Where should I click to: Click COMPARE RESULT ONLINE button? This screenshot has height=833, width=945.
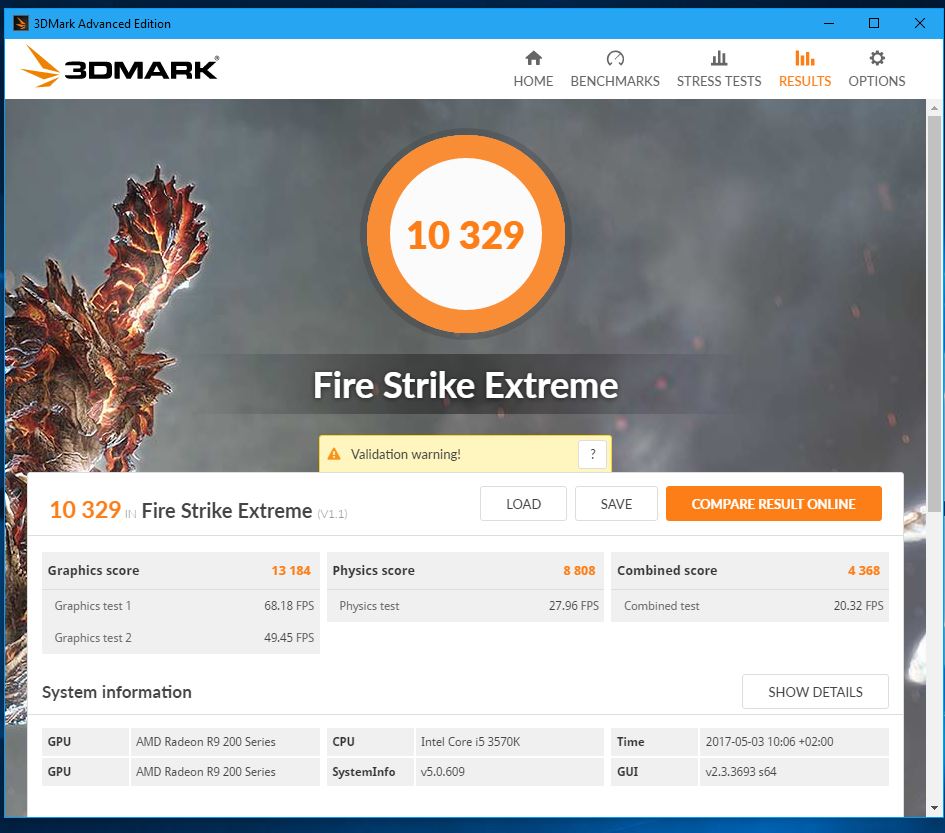click(x=774, y=504)
